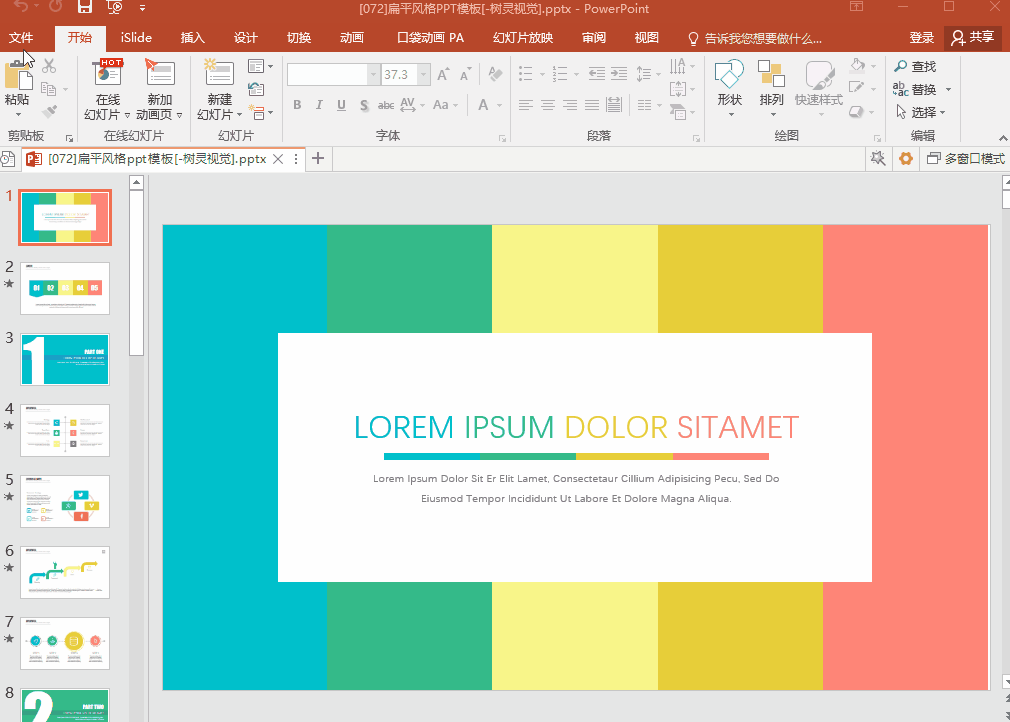
Task: Click the 新建幻灯片 new slide icon
Action: pyautogui.click(x=218, y=75)
